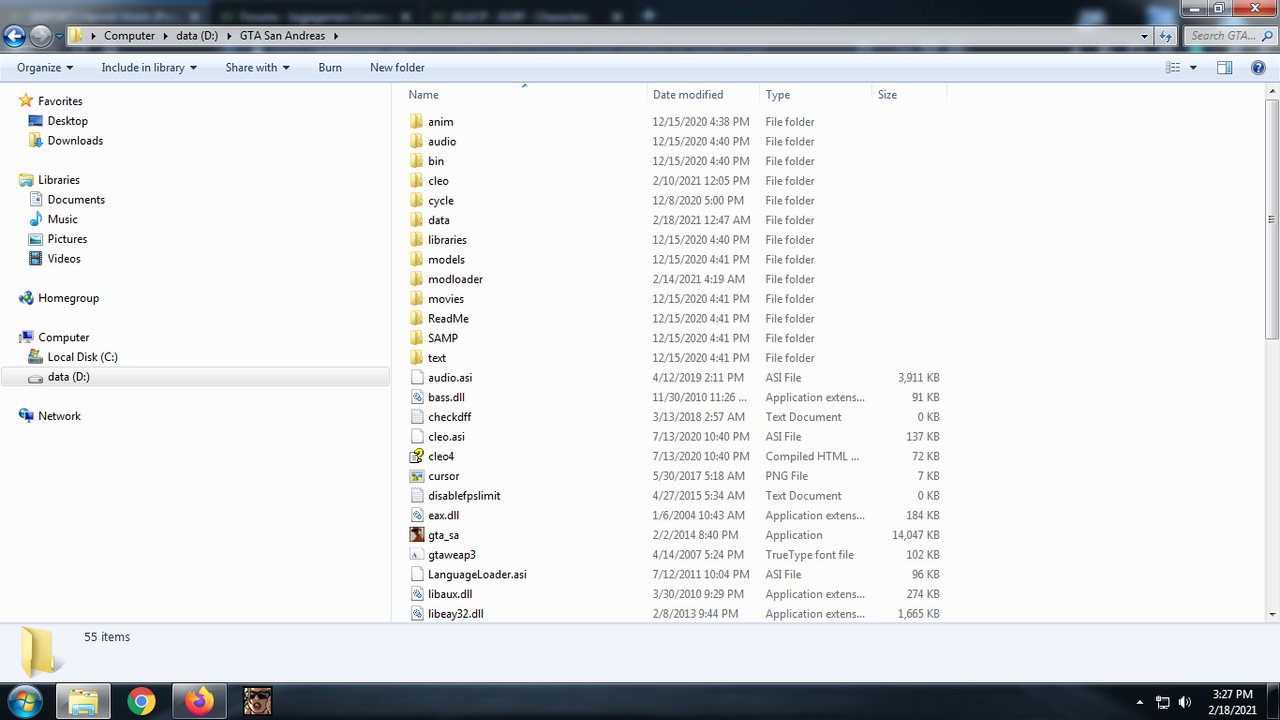The height and width of the screenshot is (720, 1280).
Task: Open the Share with menu
Action: point(257,68)
